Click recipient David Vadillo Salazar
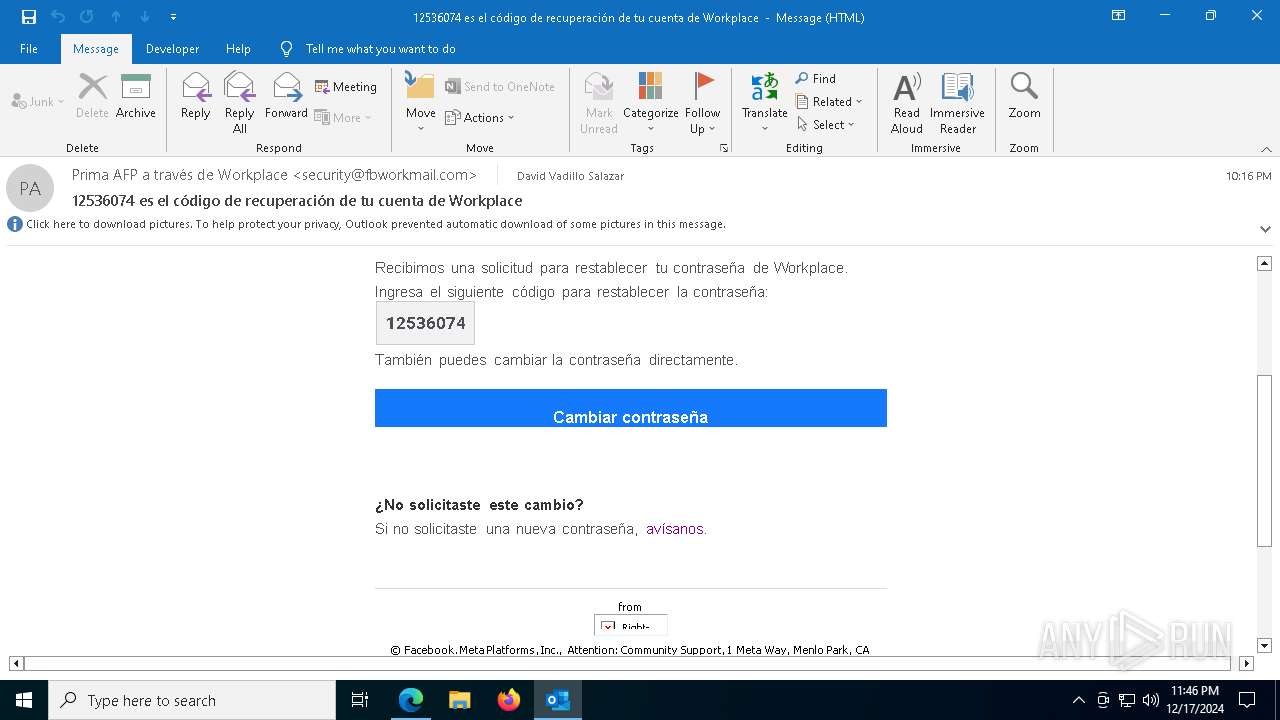The height and width of the screenshot is (720, 1280). click(570, 176)
